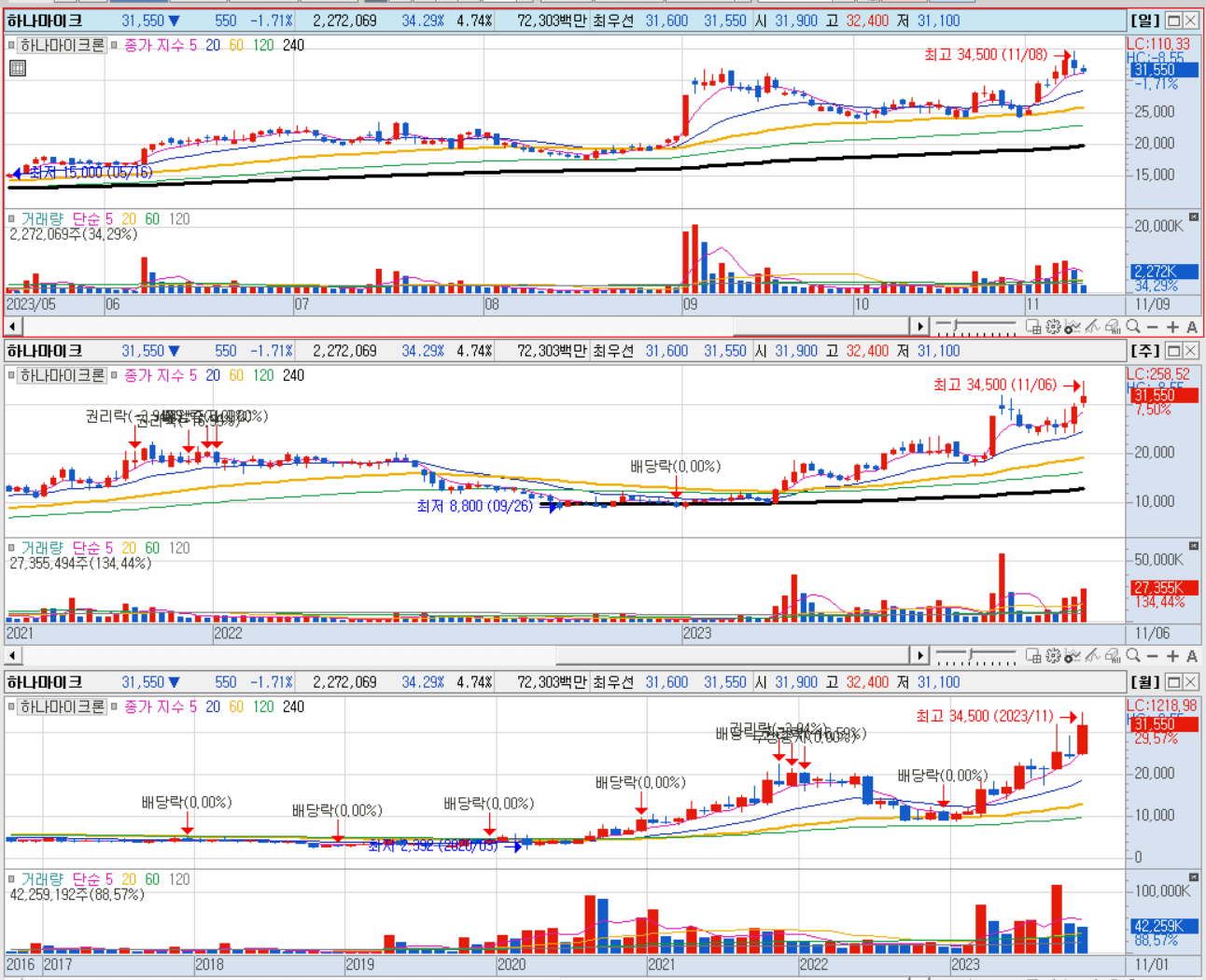Click the 하나마이크 stock name in top header
The width and height of the screenshot is (1206, 980).
click(44, 20)
